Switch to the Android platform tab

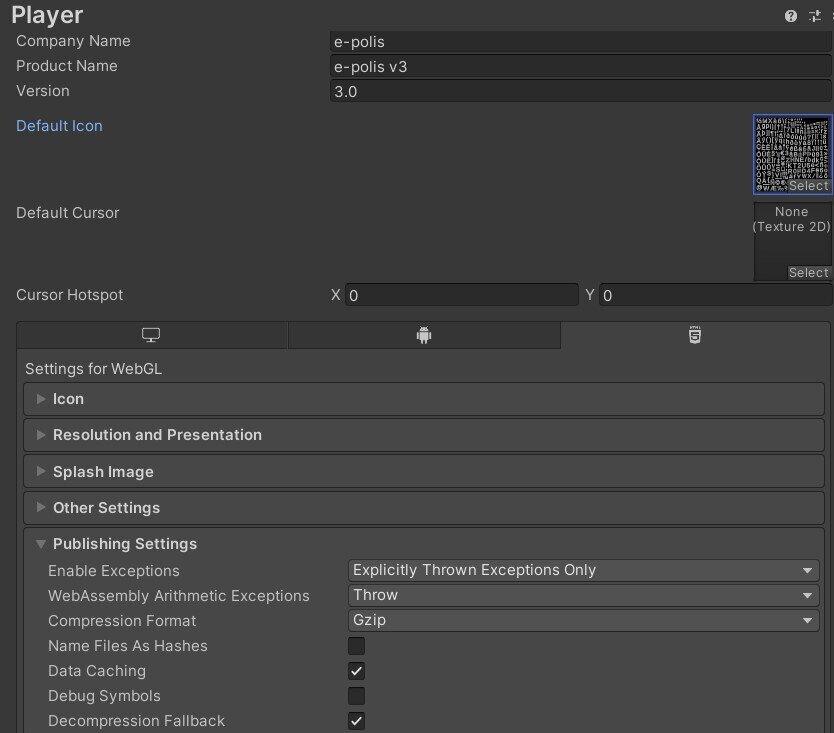tap(424, 335)
